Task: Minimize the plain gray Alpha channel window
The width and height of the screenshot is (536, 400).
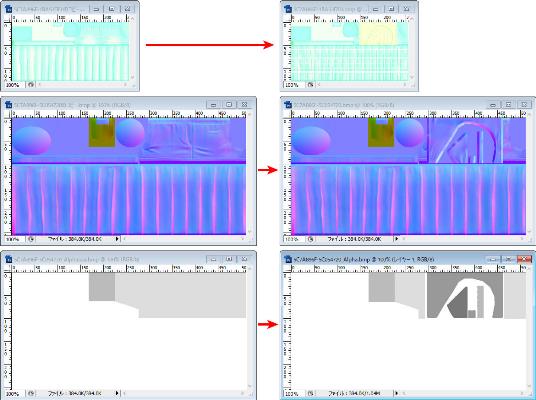Action: pyautogui.click(x=214, y=259)
